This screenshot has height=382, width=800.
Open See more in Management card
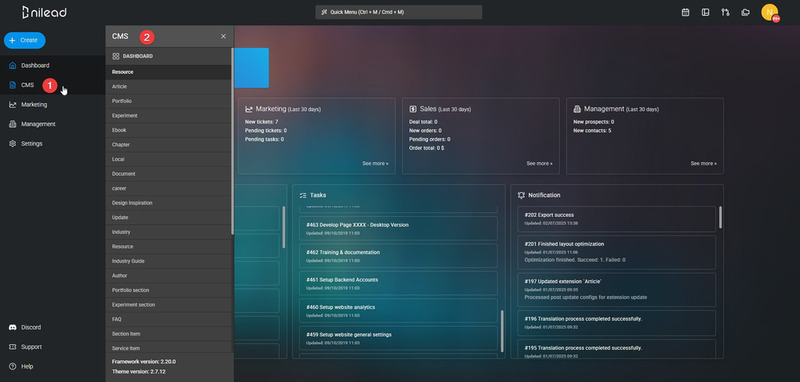[704, 164]
